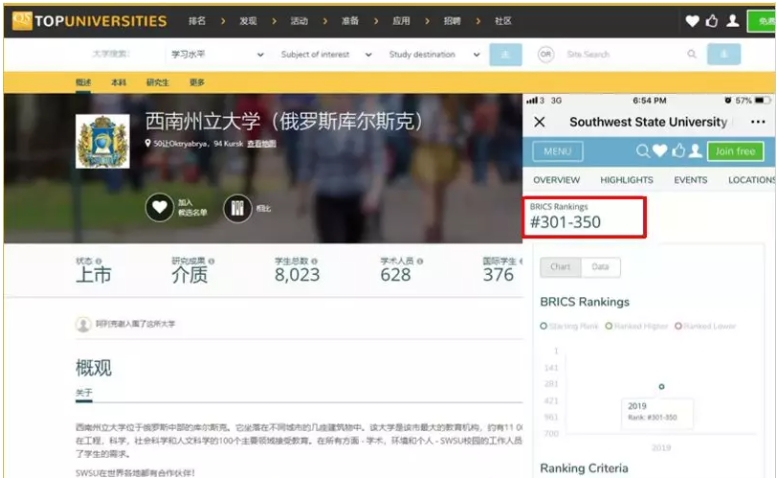This screenshot has height=478, width=779.
Task: Click the blue button after Study destination
Action: 505,54
